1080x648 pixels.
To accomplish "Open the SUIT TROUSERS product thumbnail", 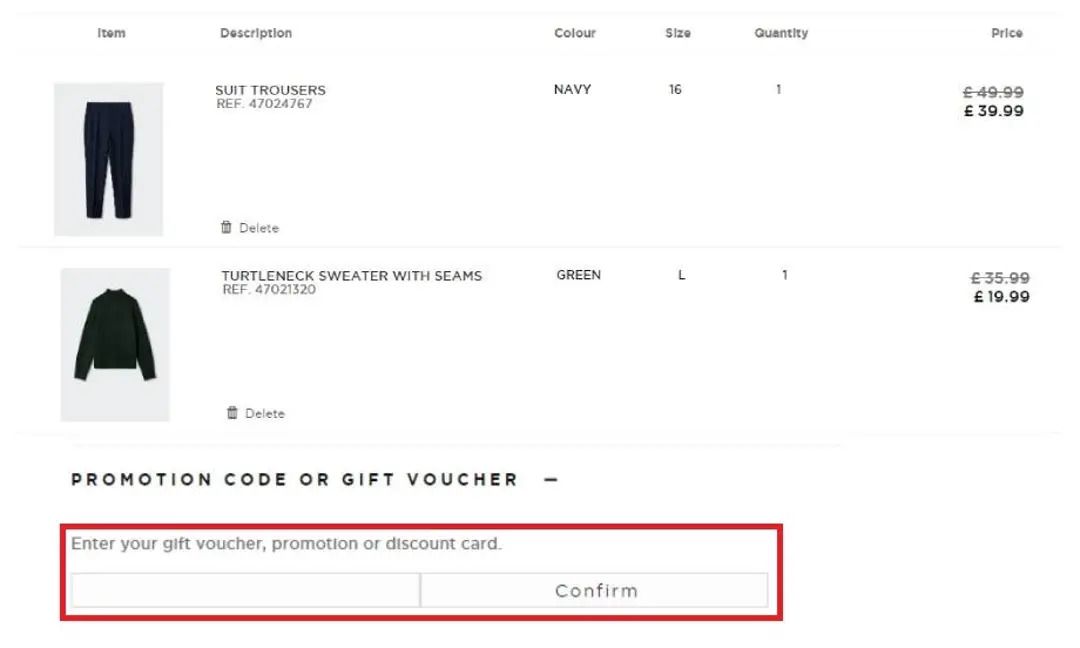I will 109,158.
